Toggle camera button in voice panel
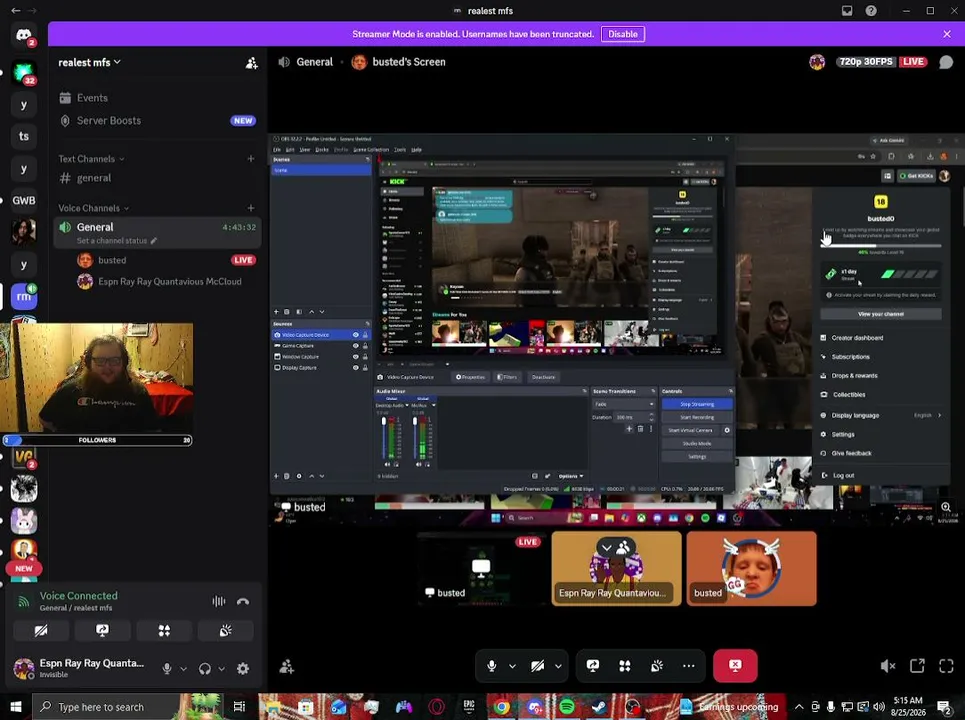Image resolution: width=965 pixels, height=720 pixels. 41,631
